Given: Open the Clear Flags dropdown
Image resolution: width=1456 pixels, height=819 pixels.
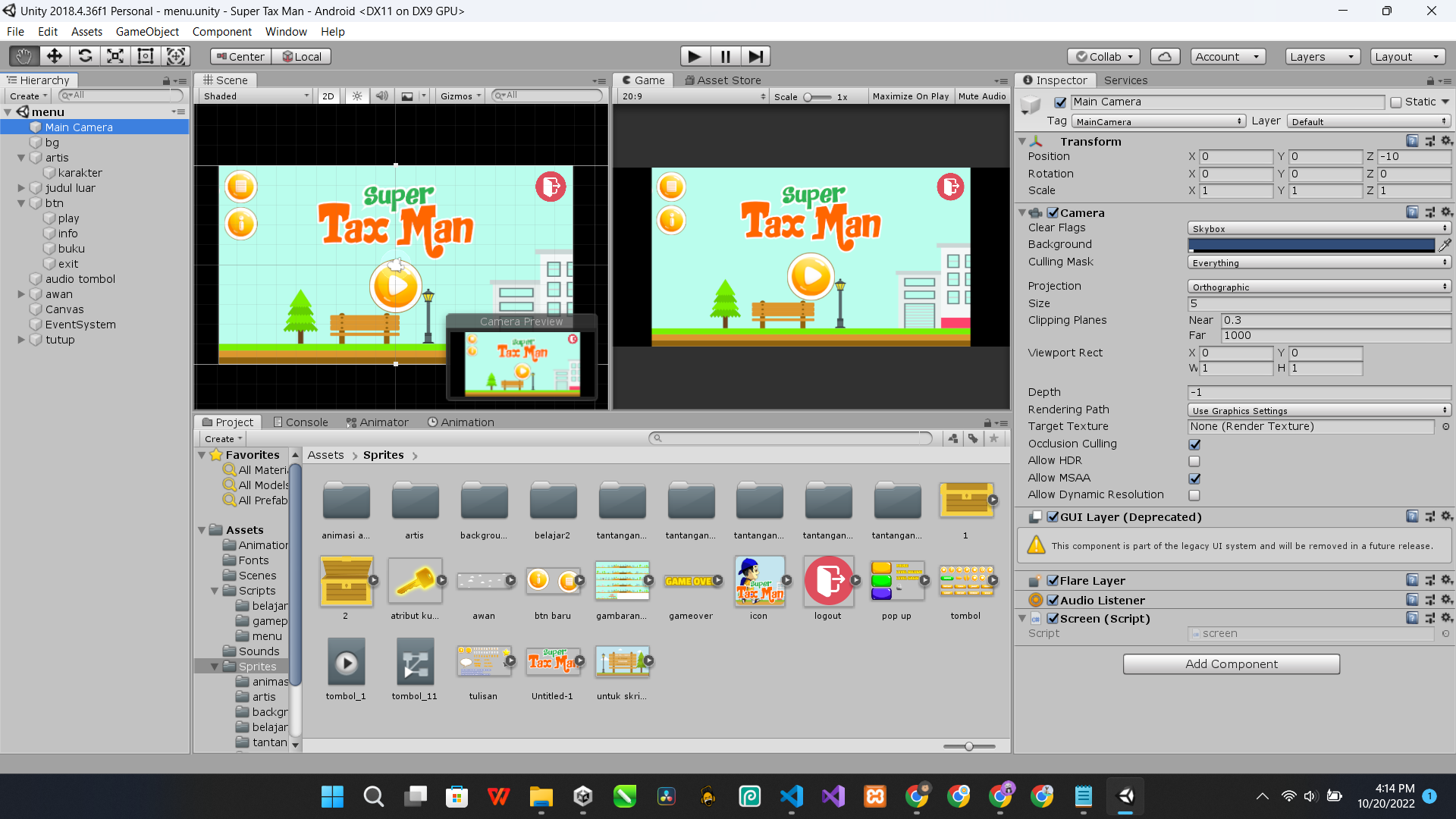Looking at the screenshot, I should tap(1319, 228).
